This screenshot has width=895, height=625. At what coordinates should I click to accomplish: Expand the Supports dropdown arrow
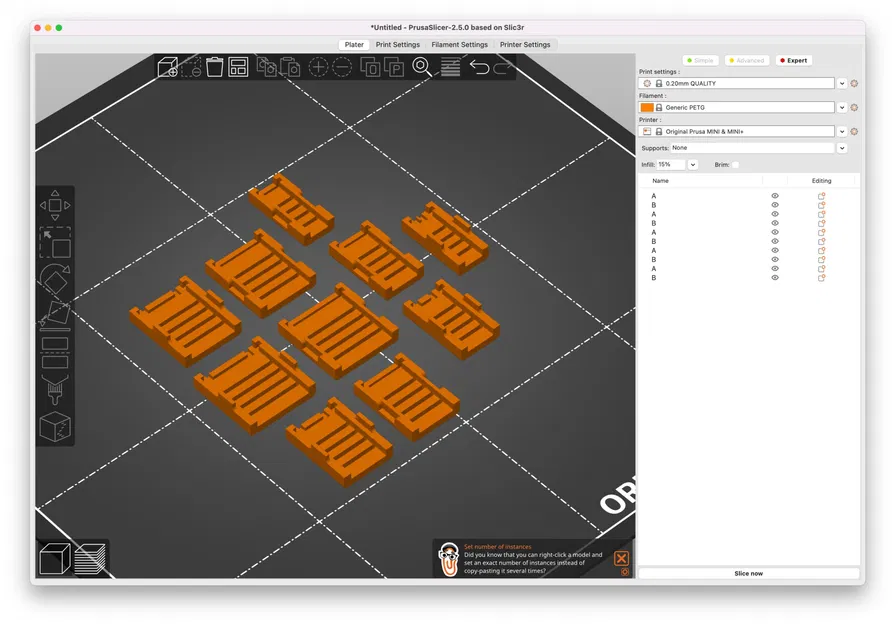[842, 148]
